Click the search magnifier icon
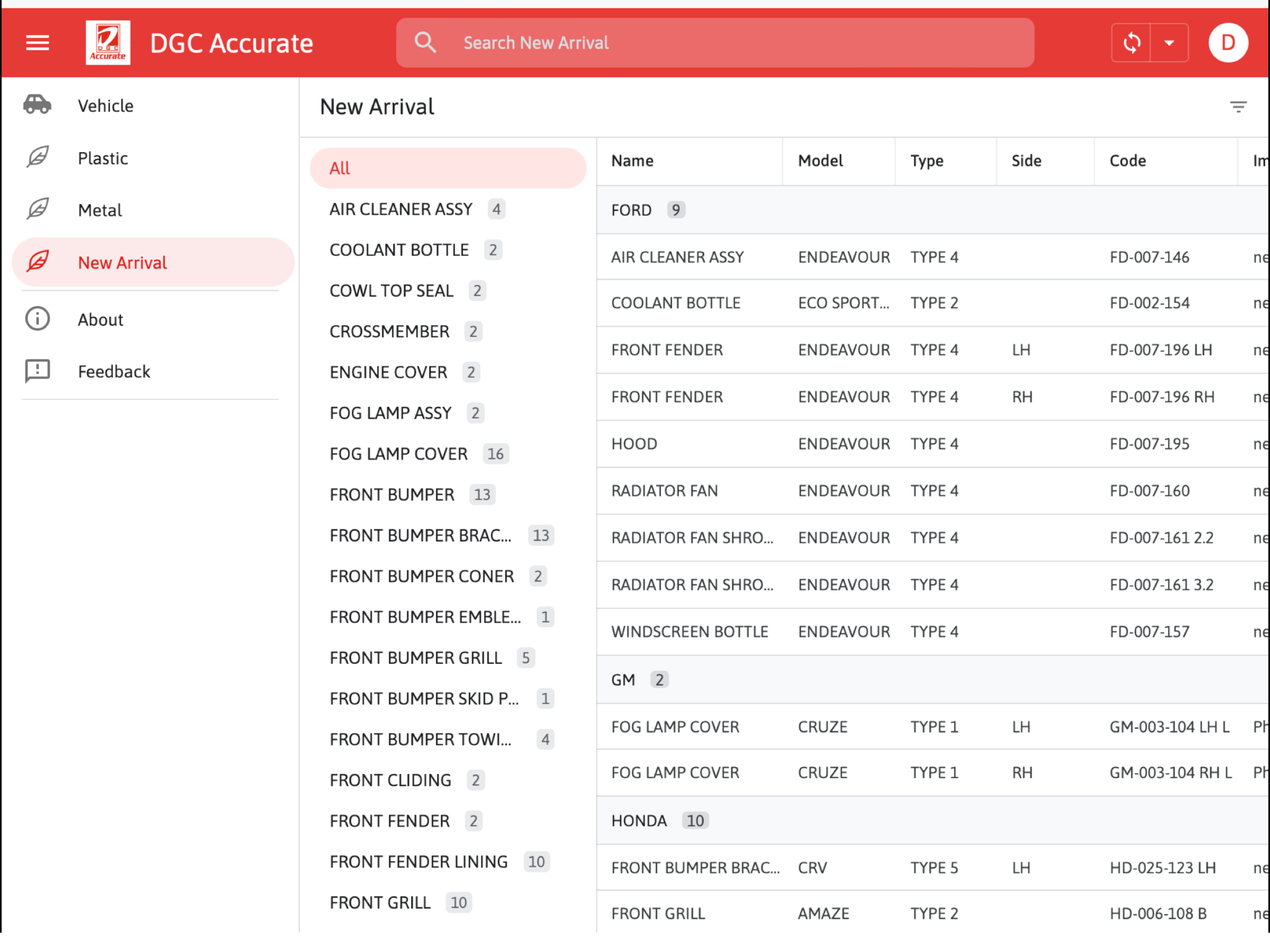 [x=425, y=42]
